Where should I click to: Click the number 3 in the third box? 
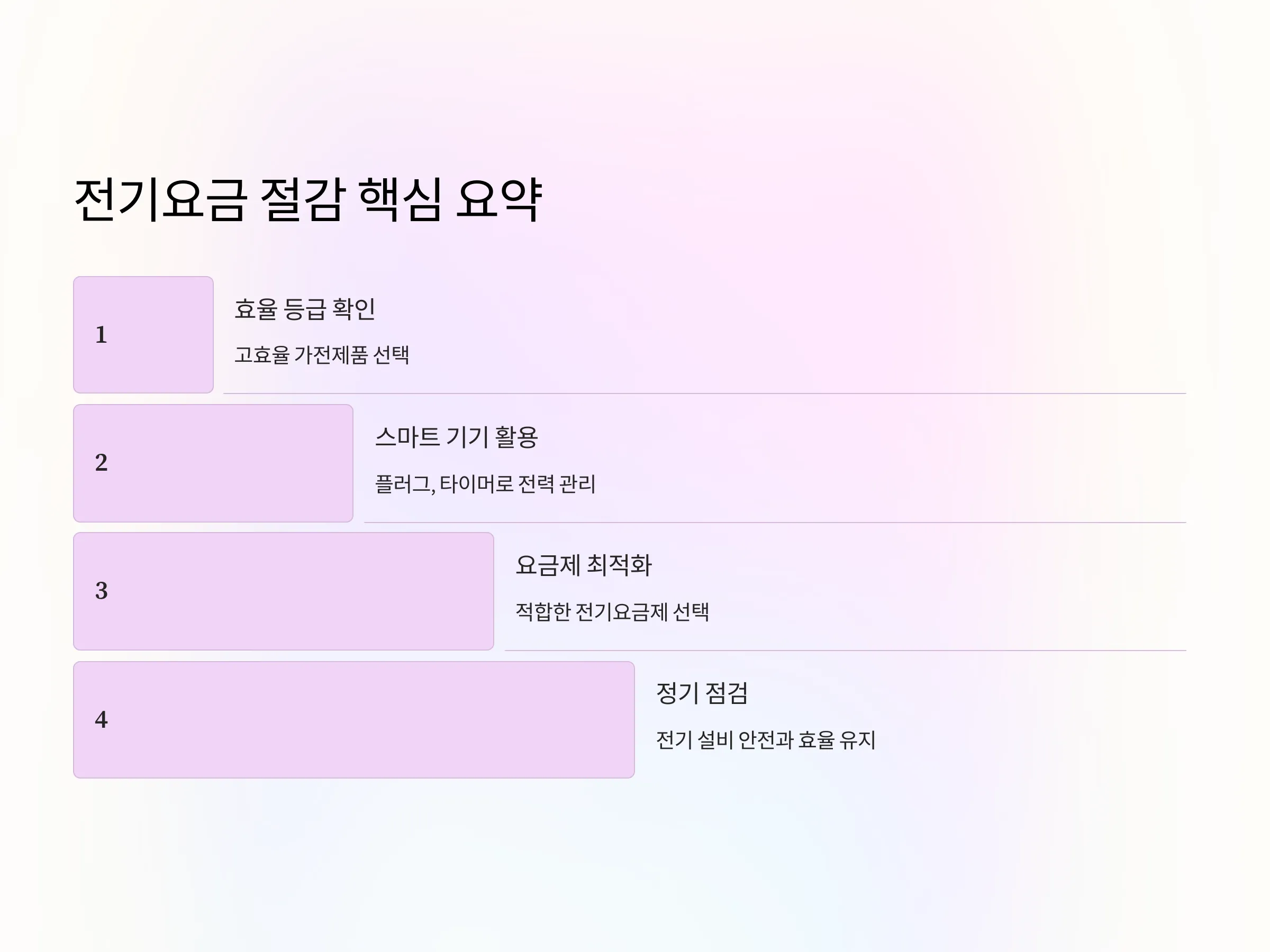coord(101,591)
